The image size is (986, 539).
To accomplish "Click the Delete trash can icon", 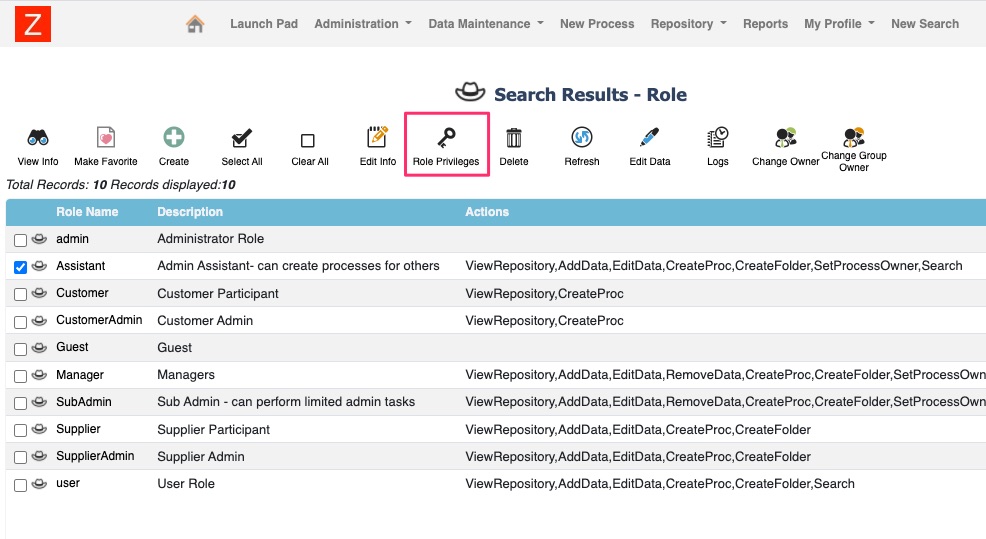I will 514,137.
